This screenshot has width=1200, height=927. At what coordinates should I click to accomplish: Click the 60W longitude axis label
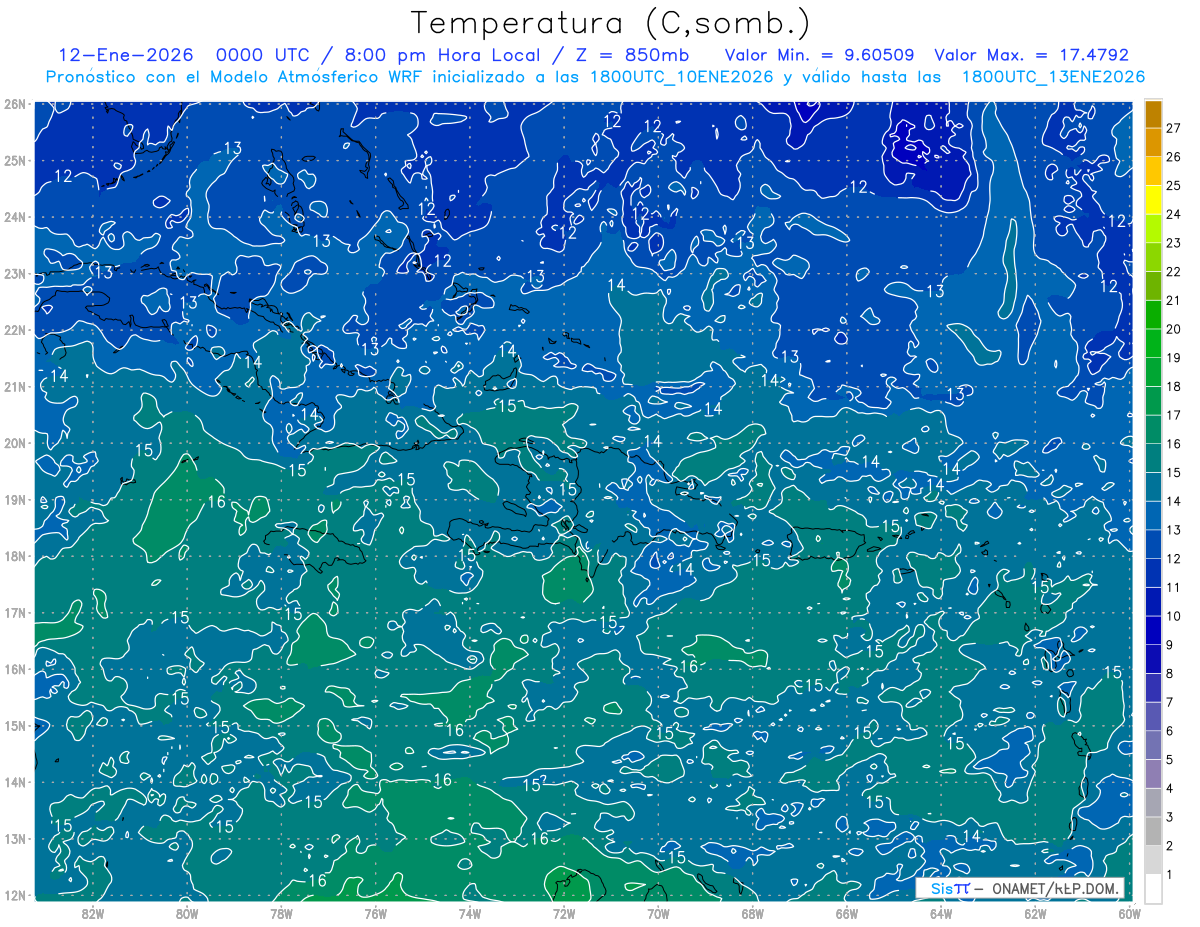(1129, 914)
